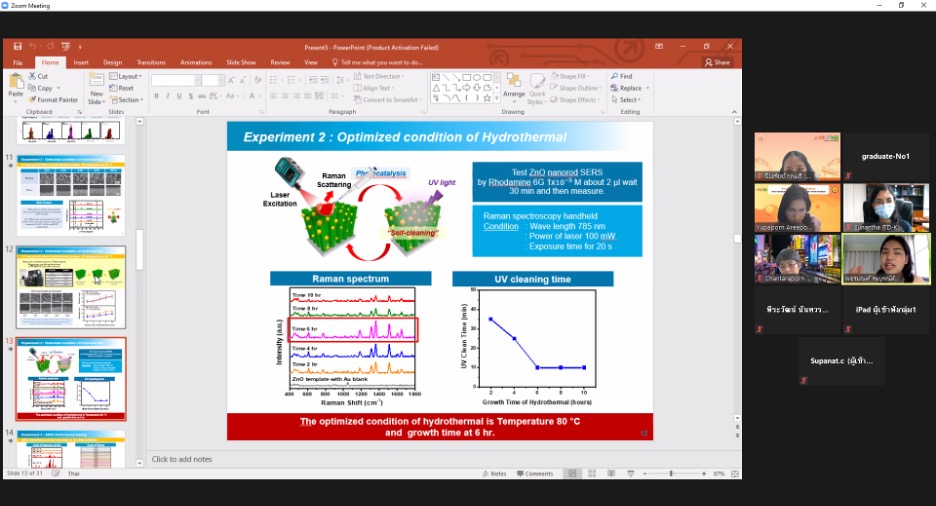Click the Share button in PowerPoint
The image size is (936, 506).
718,62
